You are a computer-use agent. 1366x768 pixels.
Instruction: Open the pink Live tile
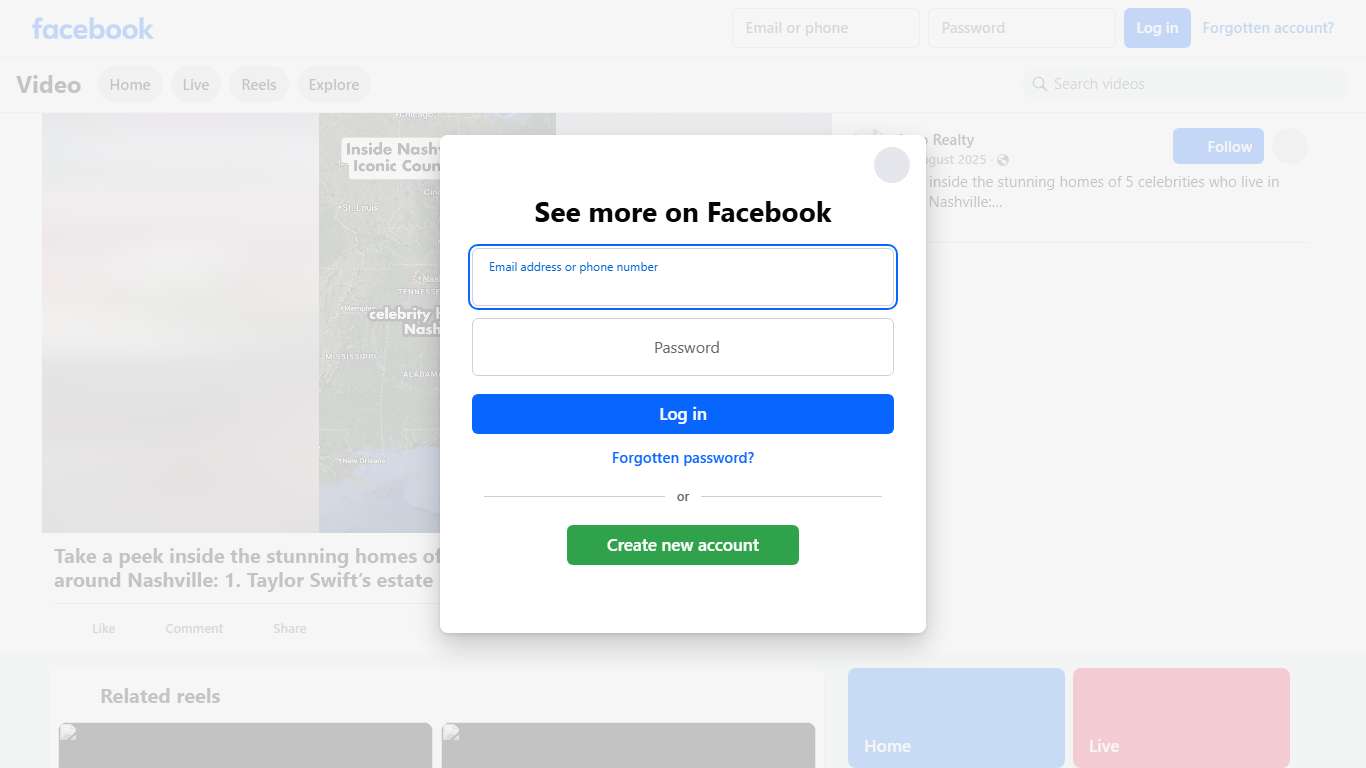tap(1181, 718)
